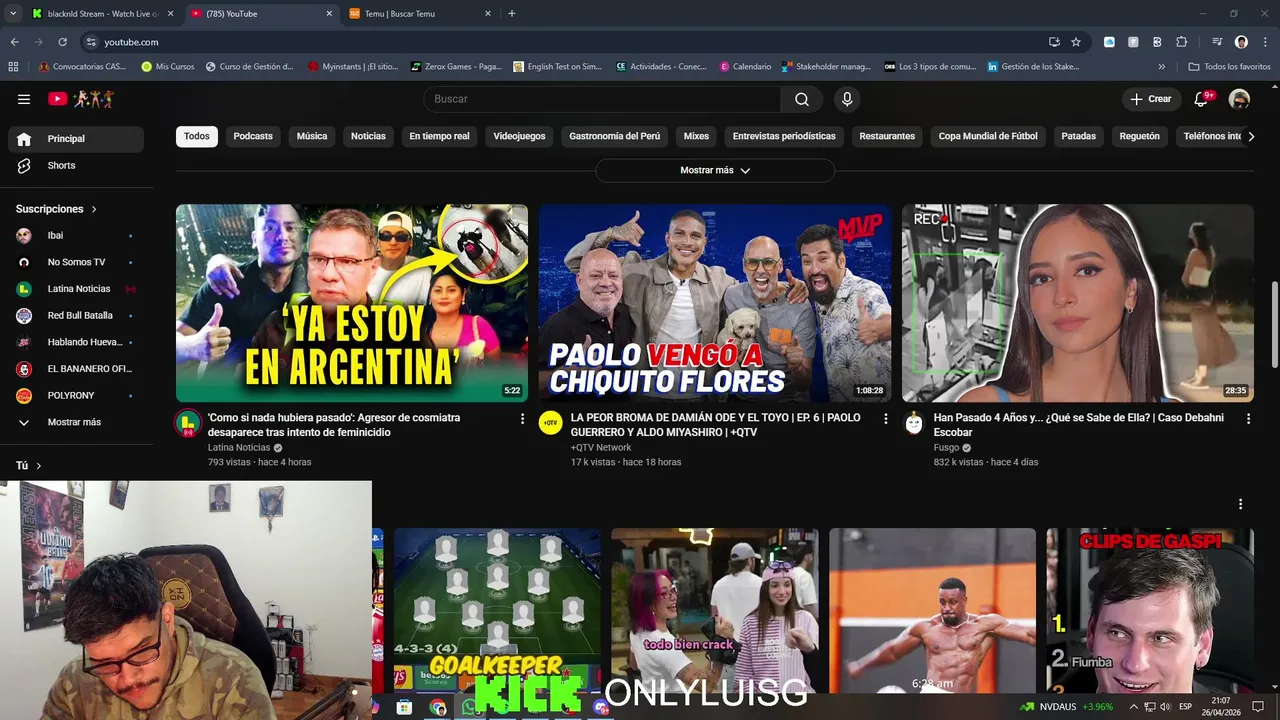Select the Copa Mundial de Fútbol chip
Screen dimensions: 1280x720
pos(988,136)
